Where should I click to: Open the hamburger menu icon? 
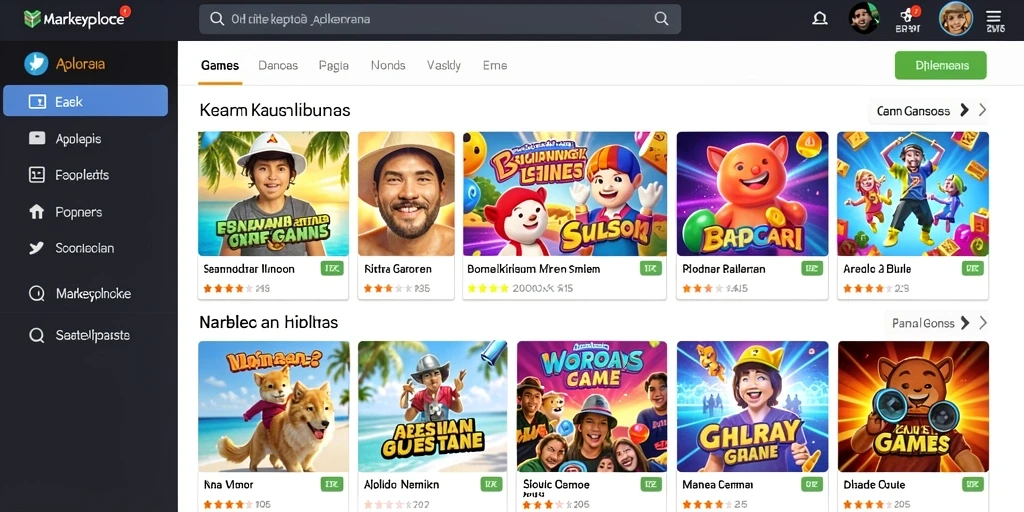[994, 17]
